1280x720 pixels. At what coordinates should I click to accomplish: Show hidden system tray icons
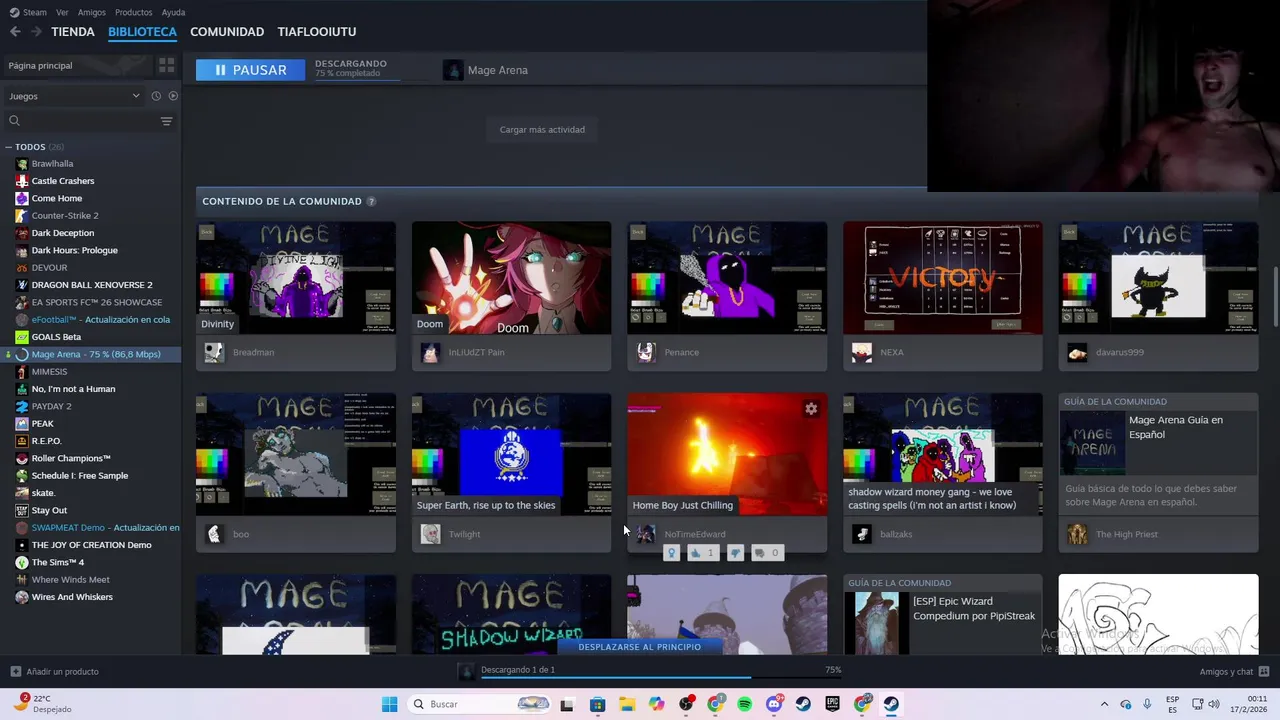pyautogui.click(x=1104, y=704)
